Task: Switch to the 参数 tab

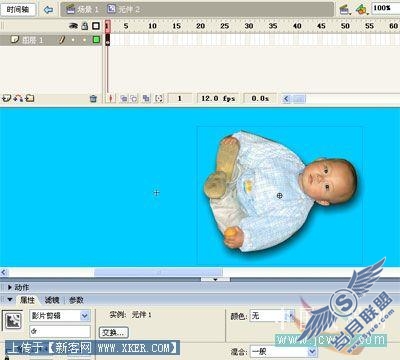Action: pyautogui.click(x=76, y=300)
